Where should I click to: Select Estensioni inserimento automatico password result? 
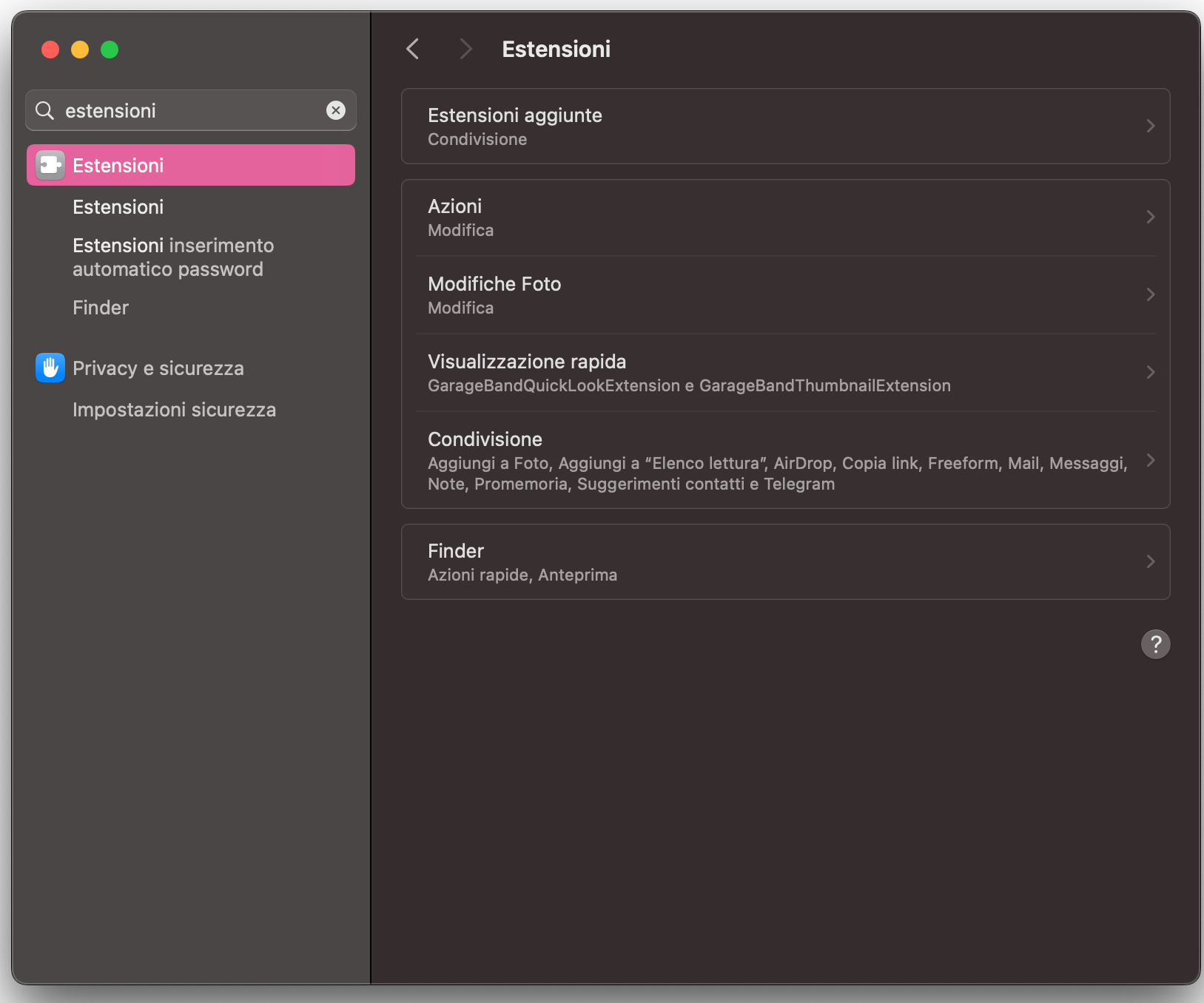tap(172, 257)
